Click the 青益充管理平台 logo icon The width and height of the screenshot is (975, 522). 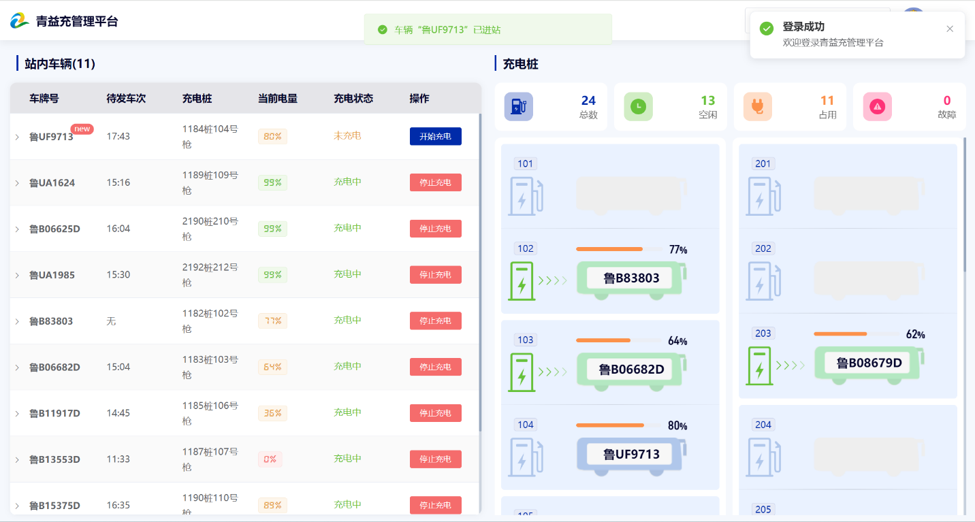tap(19, 21)
